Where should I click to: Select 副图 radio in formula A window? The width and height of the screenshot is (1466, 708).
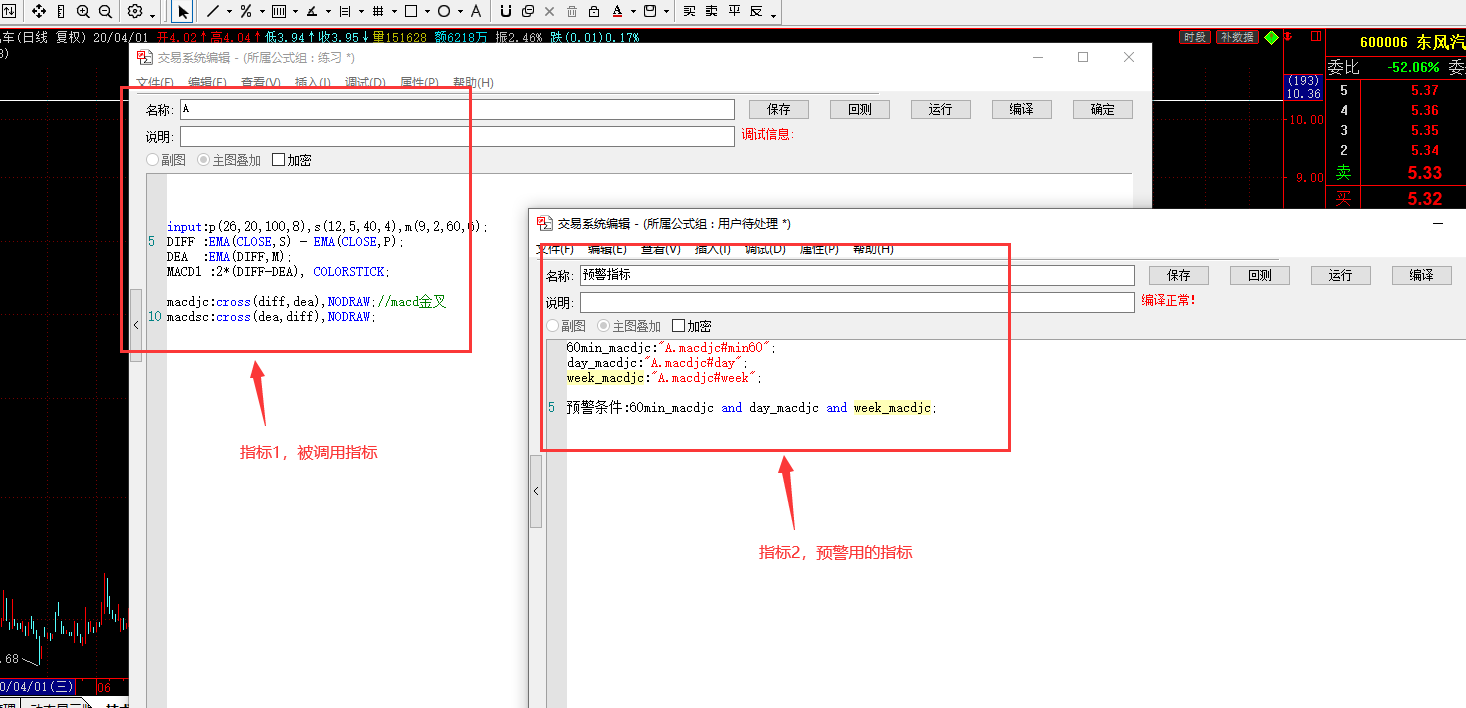tap(152, 160)
